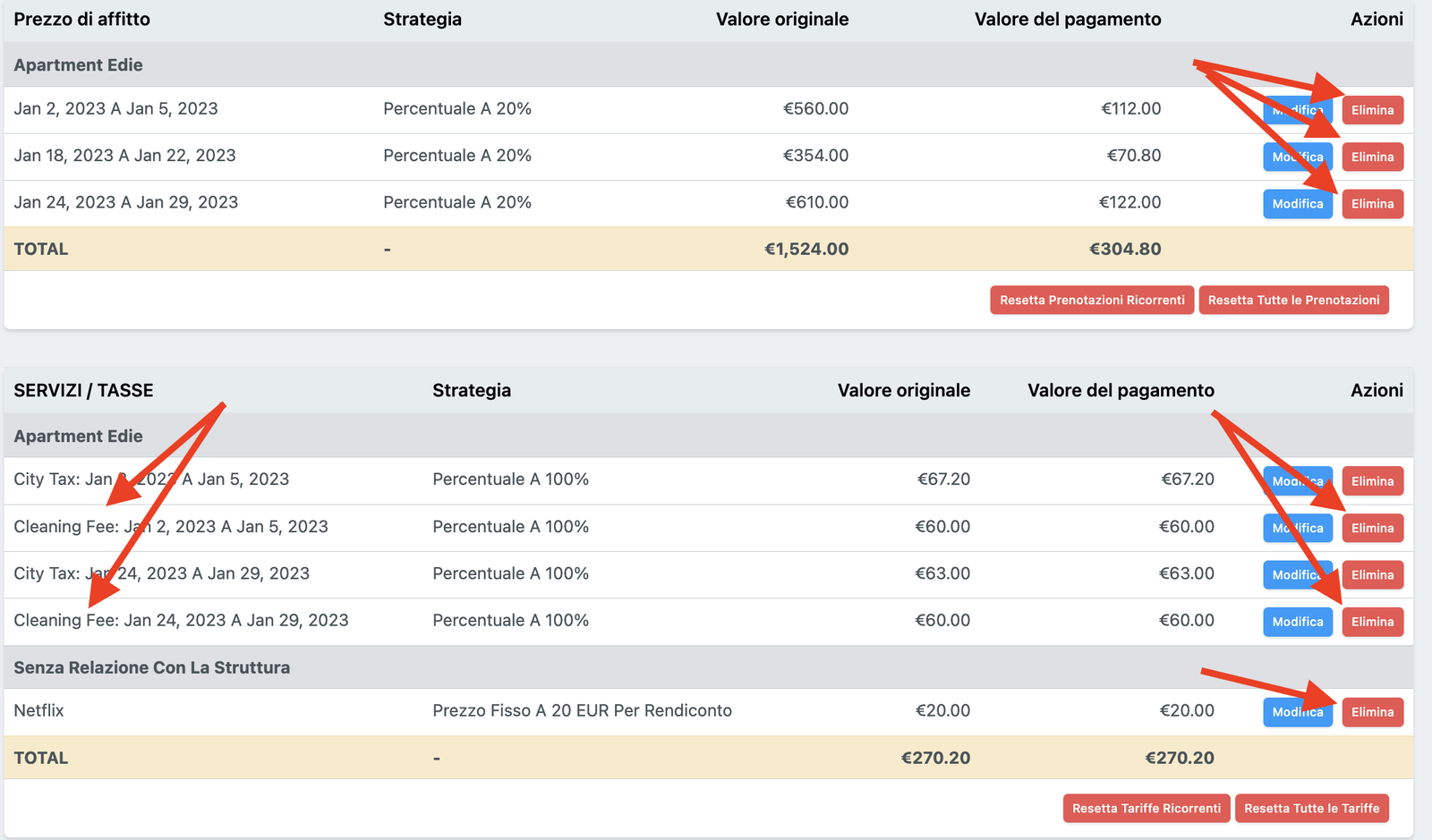The height and width of the screenshot is (840, 1432).
Task: Click Elimina for Cleaning Fee Jan 24 row
Action: [x=1372, y=621]
